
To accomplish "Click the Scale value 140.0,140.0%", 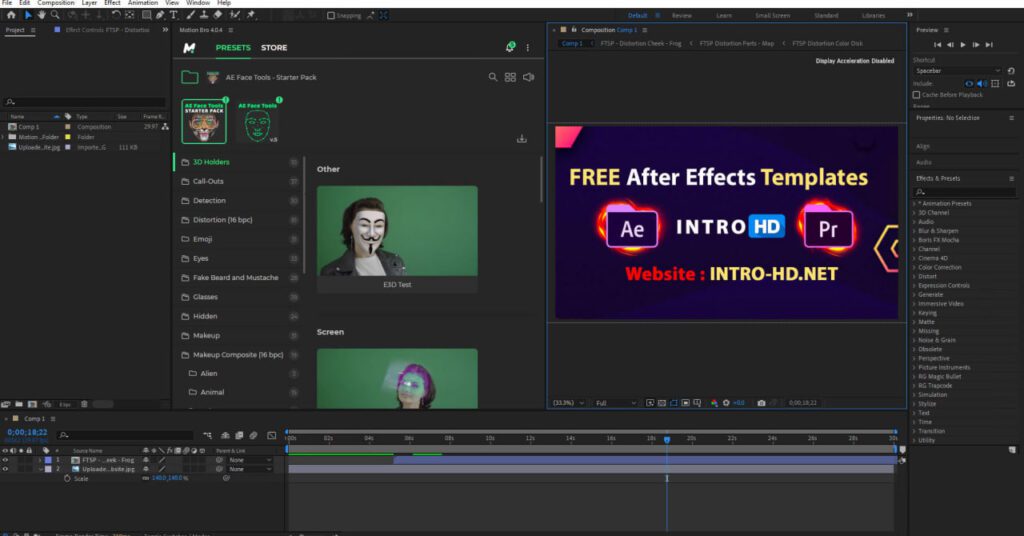I will (x=170, y=479).
